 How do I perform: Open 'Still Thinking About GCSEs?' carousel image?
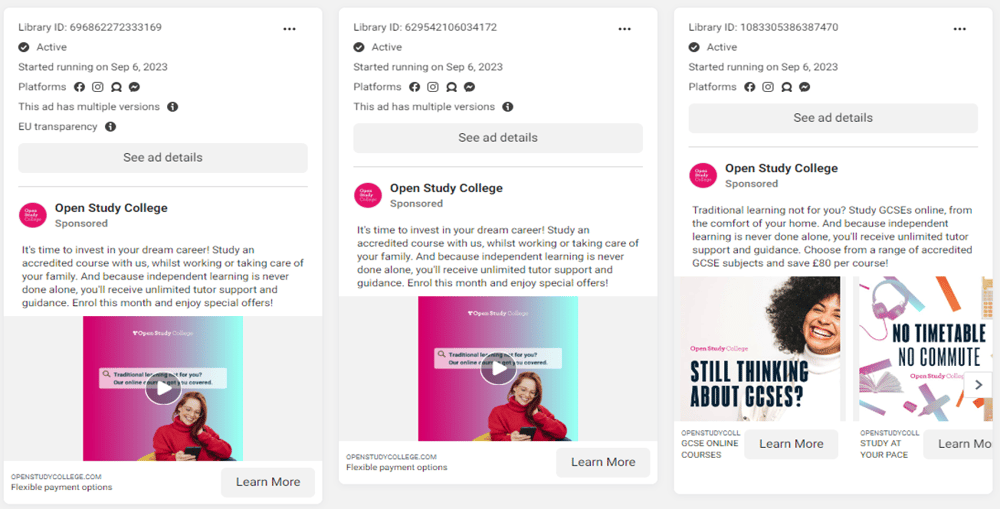pos(757,349)
